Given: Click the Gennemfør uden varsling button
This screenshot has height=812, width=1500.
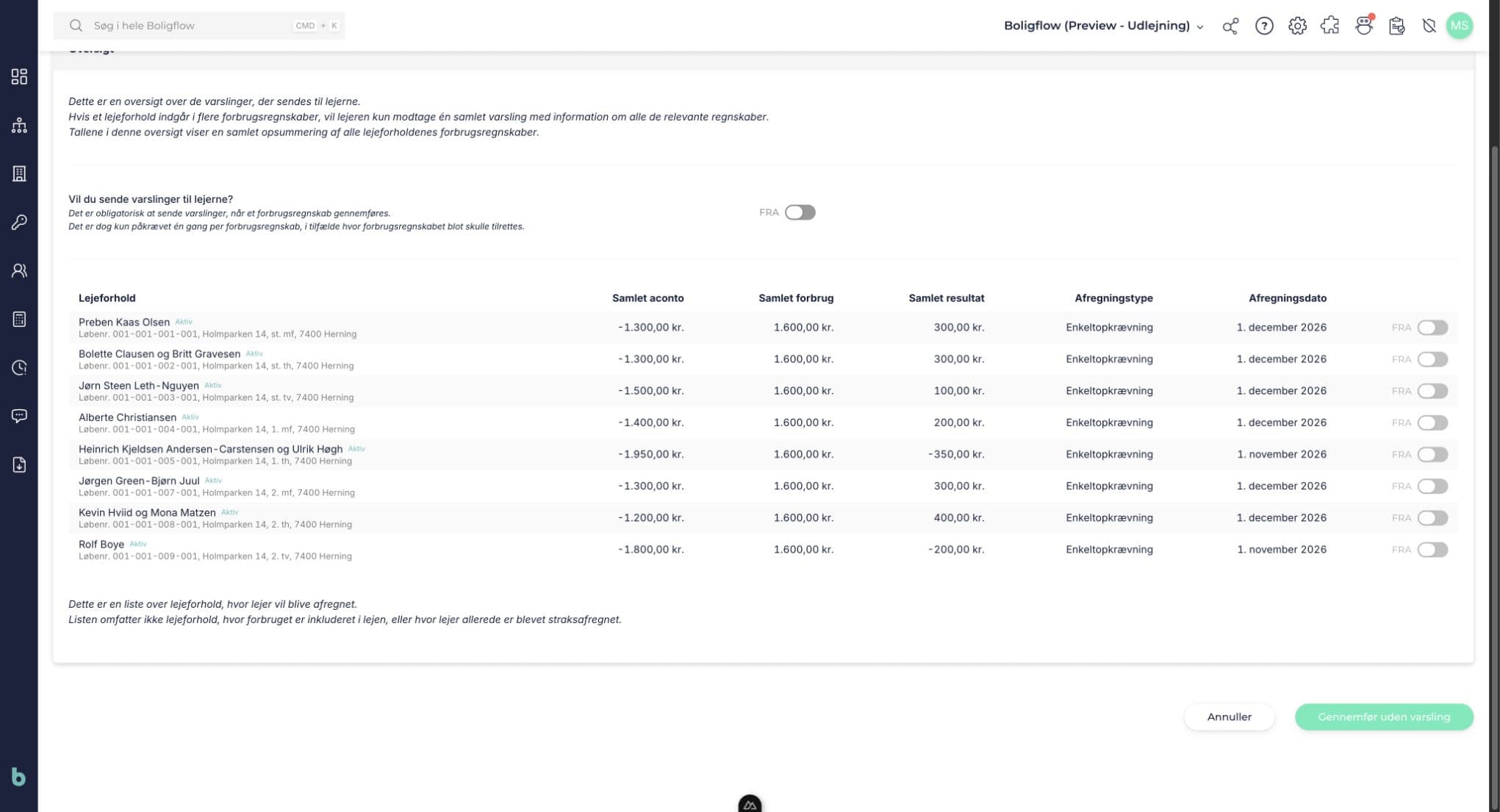Looking at the screenshot, I should coord(1384,716).
